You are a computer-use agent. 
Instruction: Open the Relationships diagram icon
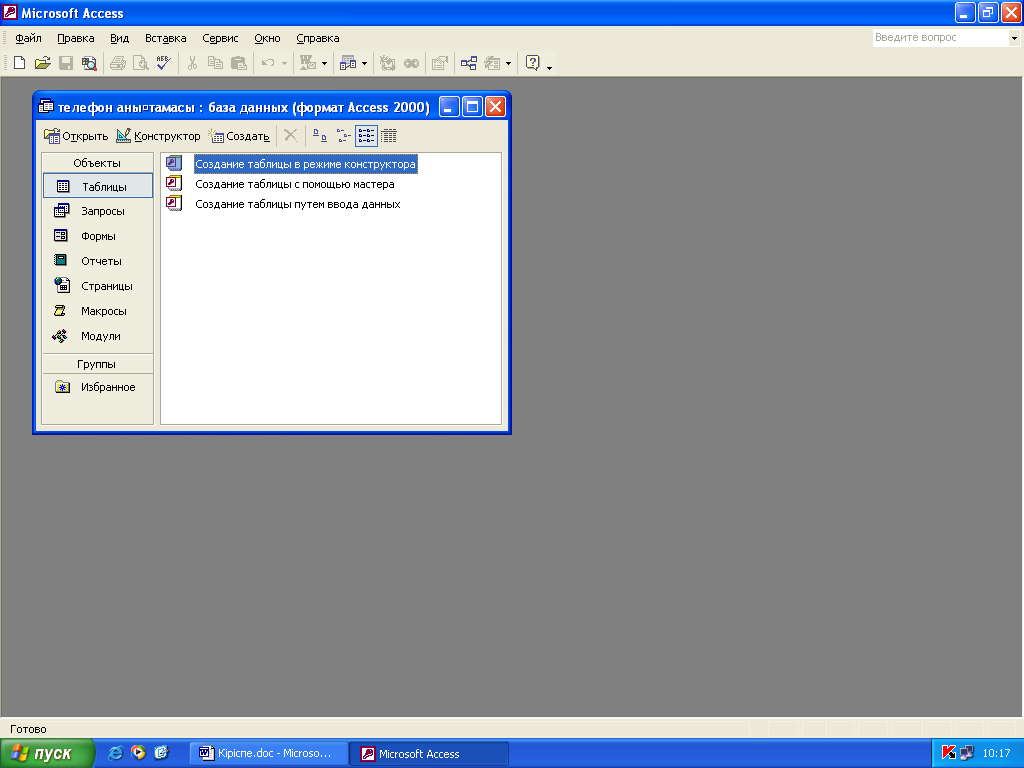469,63
